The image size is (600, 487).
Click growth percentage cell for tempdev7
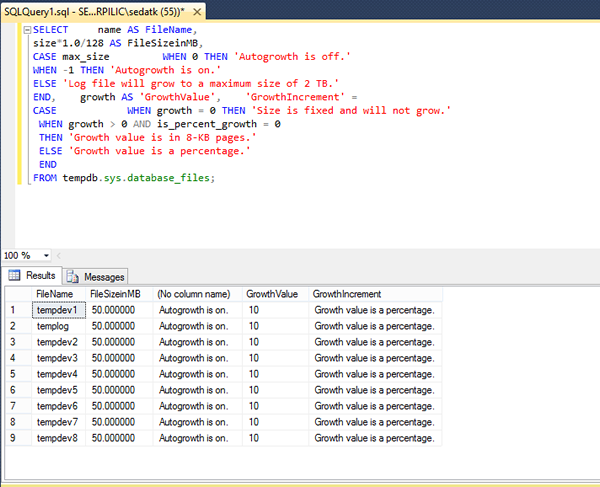pyautogui.click(x=375, y=422)
